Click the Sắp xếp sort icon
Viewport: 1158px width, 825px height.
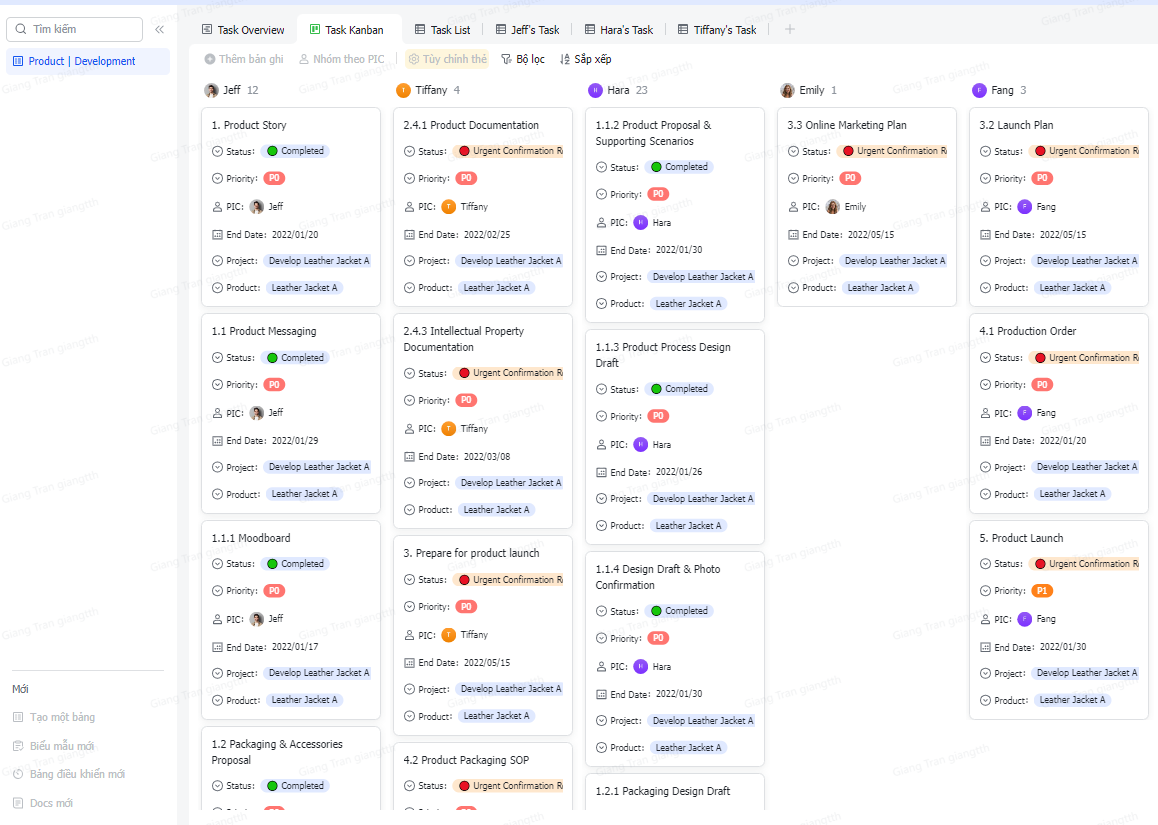[x=565, y=59]
